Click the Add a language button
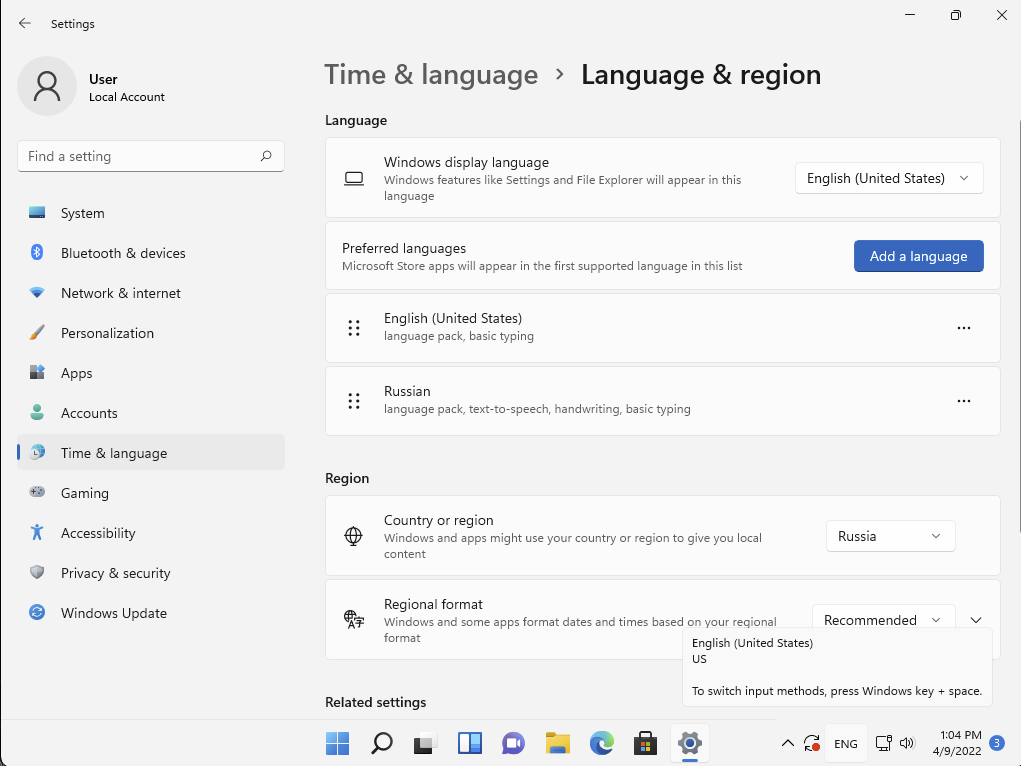 tap(918, 256)
